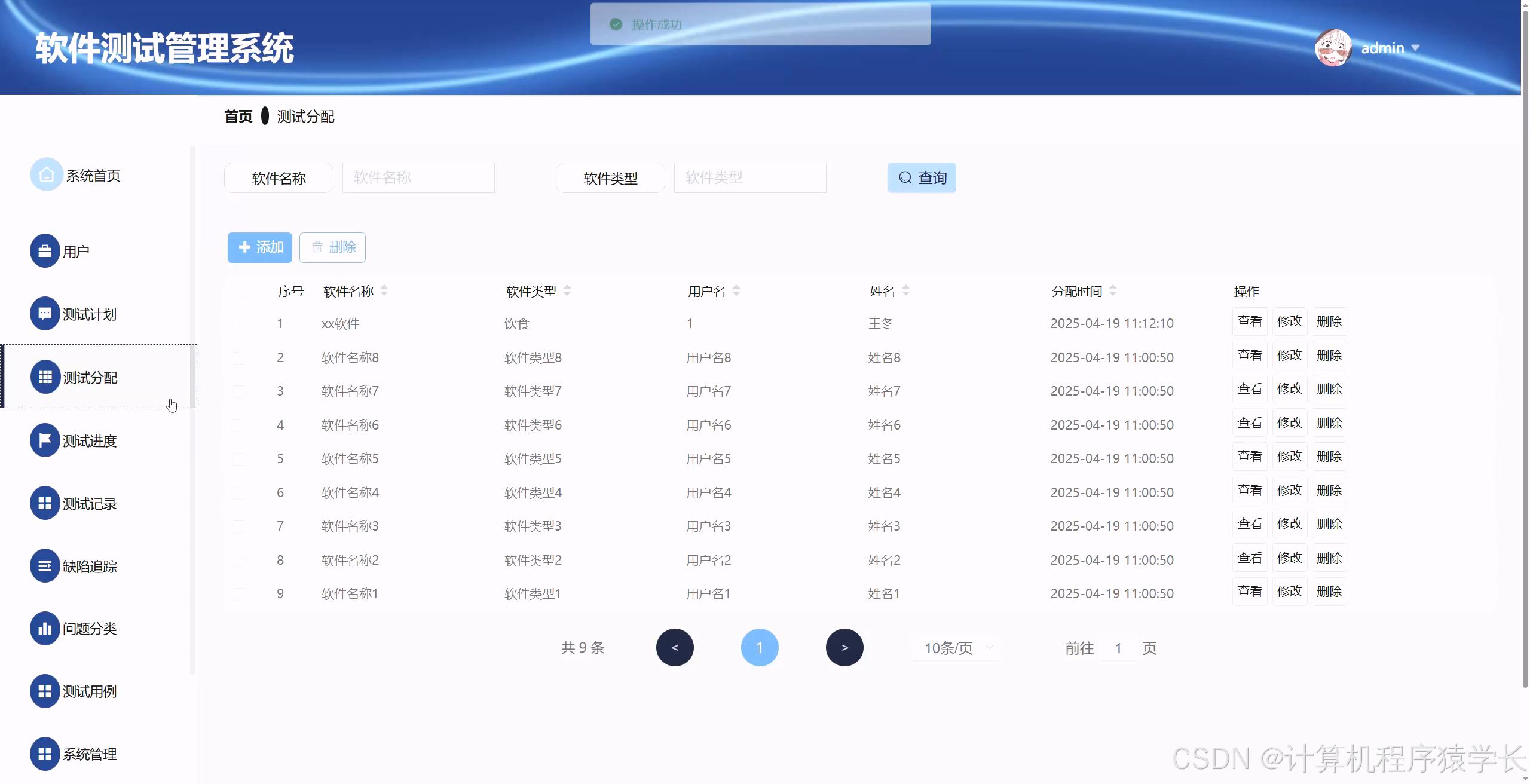This screenshot has height=784, width=1530.
Task: Click 查看 for the xx软件 row
Action: (1250, 321)
